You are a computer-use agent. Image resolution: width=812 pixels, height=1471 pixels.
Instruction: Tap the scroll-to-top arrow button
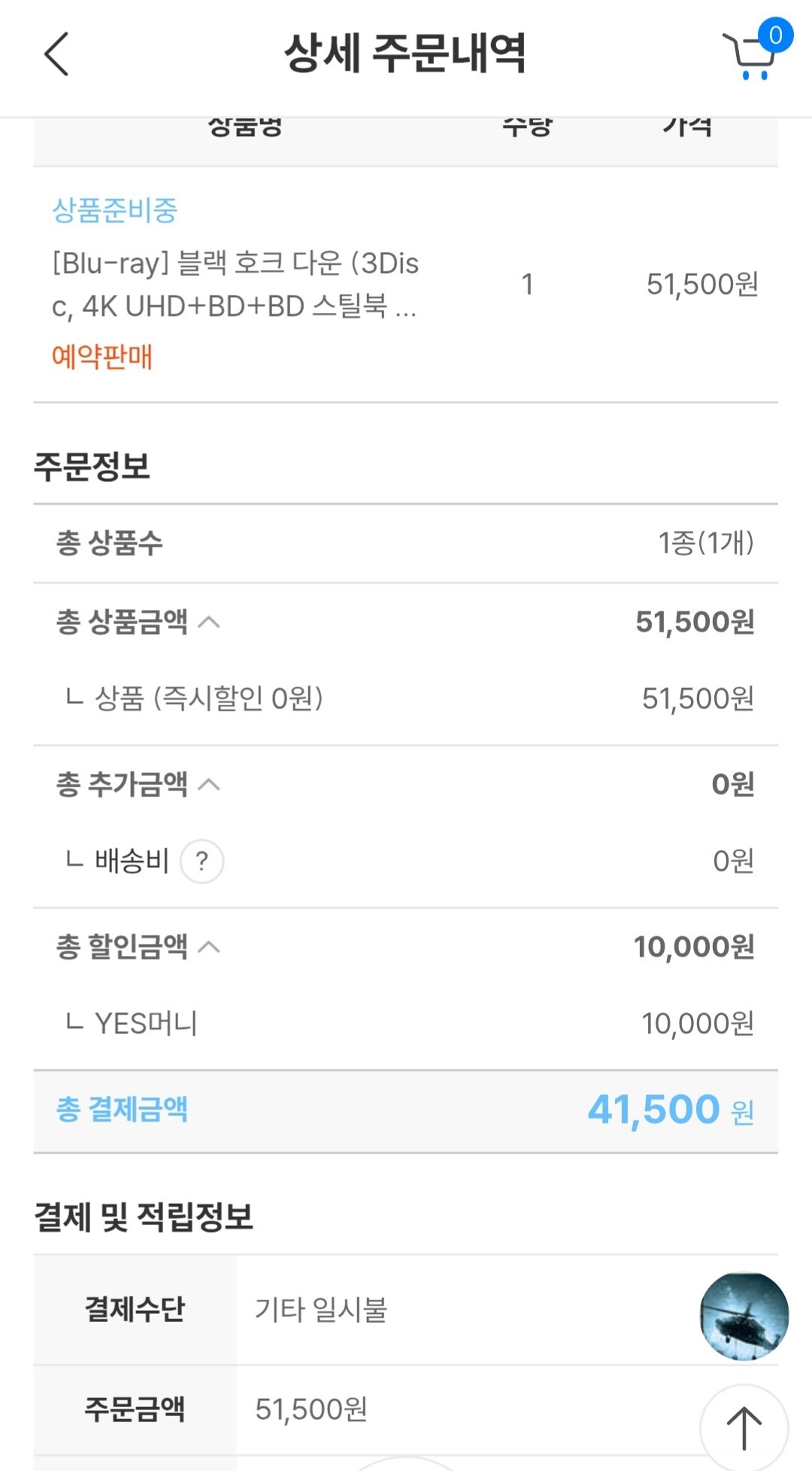(x=744, y=1428)
